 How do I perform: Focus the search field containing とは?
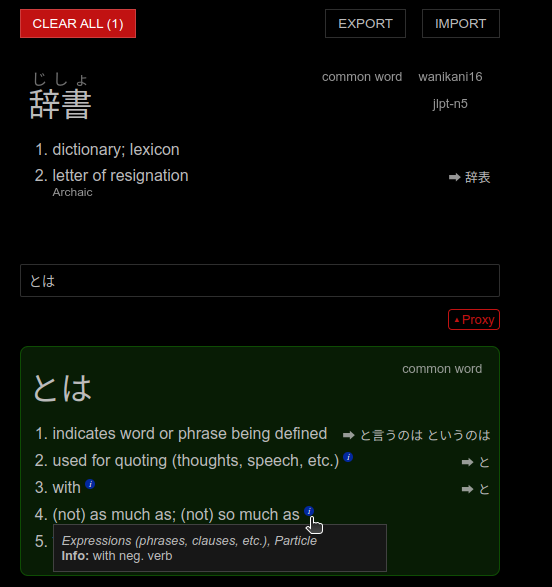point(260,280)
